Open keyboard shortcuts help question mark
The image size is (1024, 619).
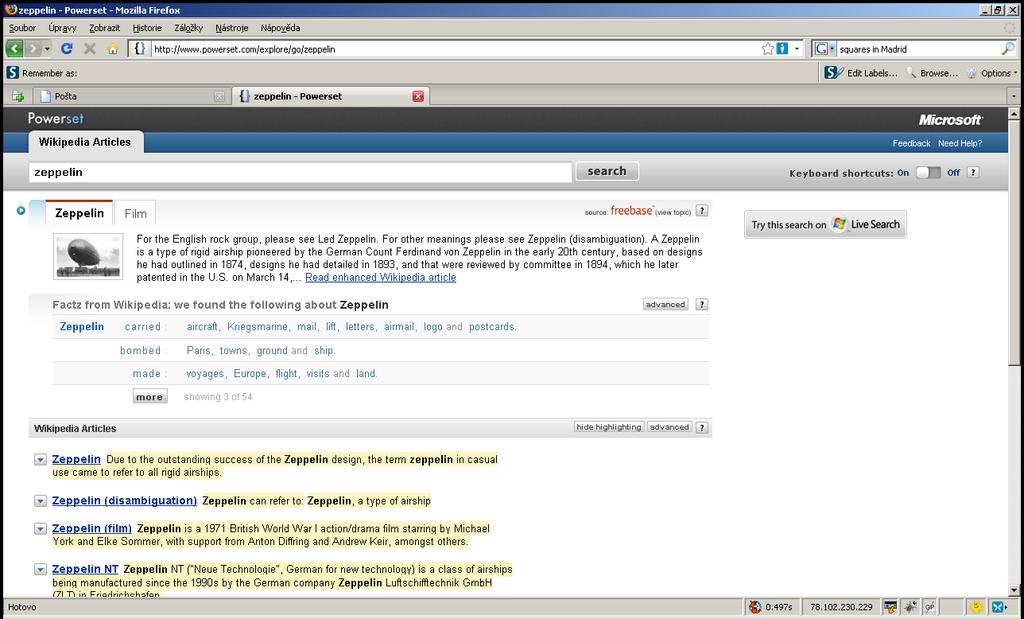point(973,172)
